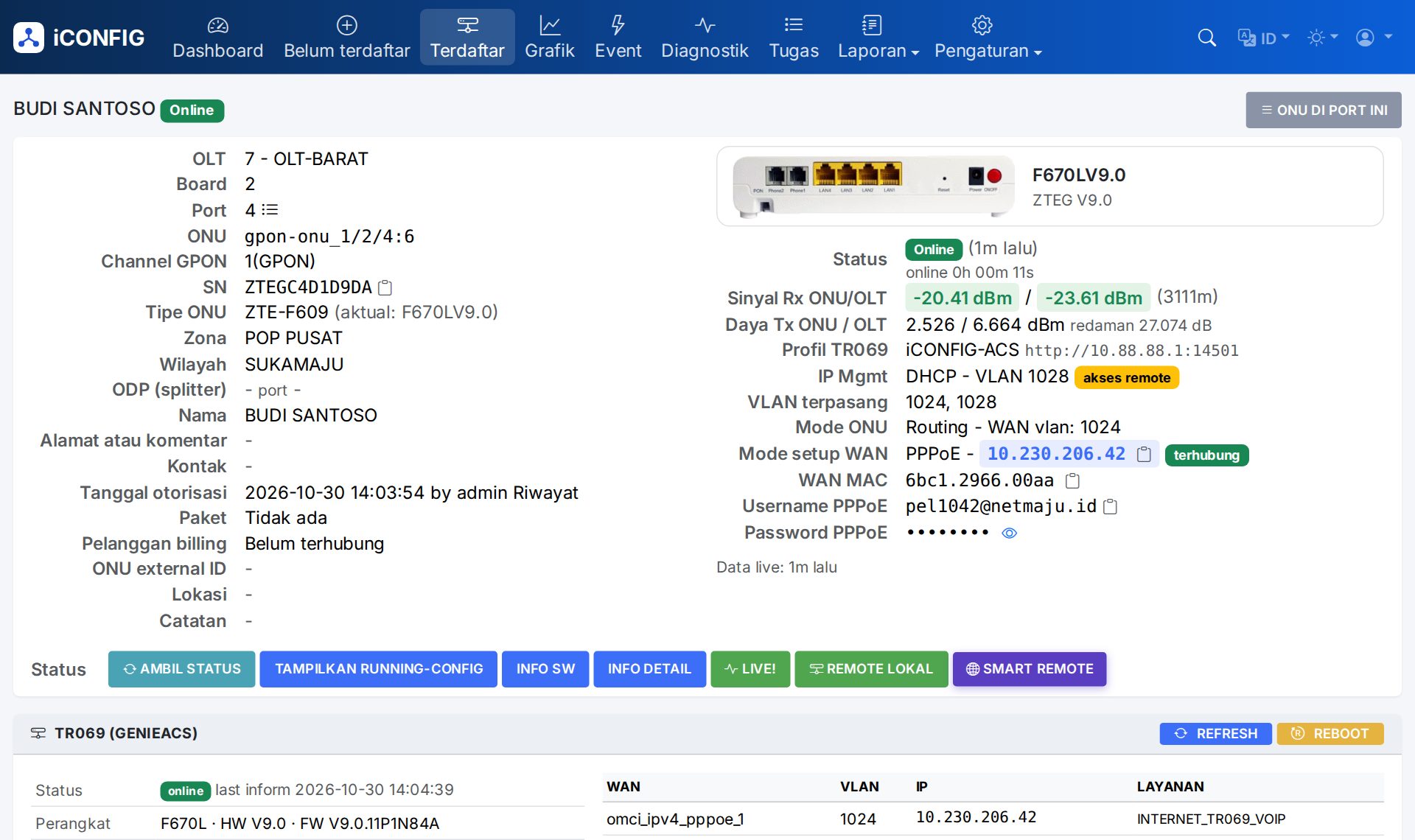Click the -20.41 dBm ONU signal value
This screenshot has height=840, width=1415.
click(962, 298)
